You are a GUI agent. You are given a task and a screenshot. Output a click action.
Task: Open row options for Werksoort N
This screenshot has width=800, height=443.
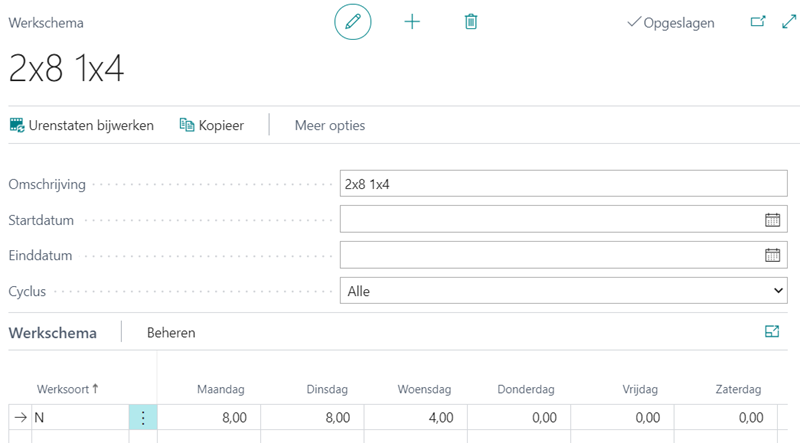click(x=143, y=418)
